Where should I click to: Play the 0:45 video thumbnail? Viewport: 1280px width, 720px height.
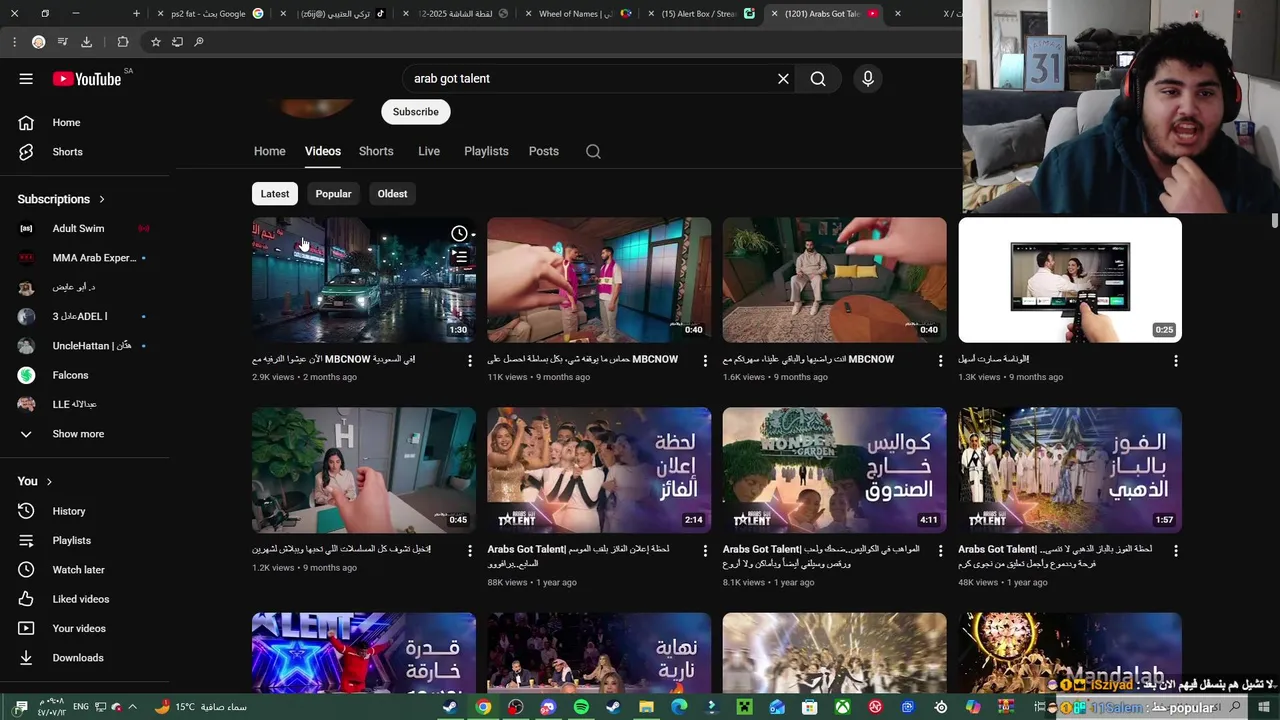364,470
